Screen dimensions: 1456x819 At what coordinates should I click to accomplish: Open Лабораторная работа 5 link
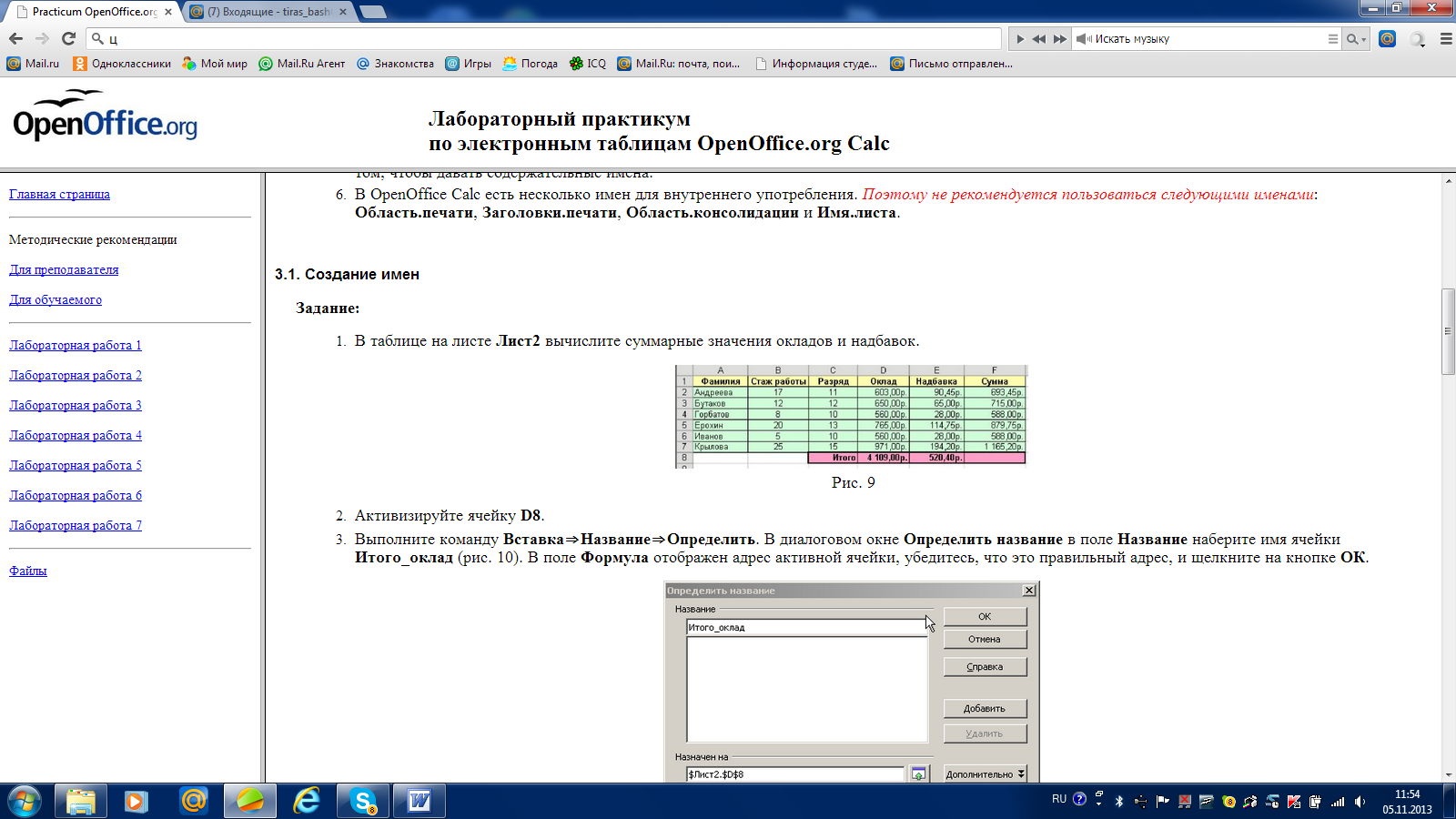click(x=76, y=465)
